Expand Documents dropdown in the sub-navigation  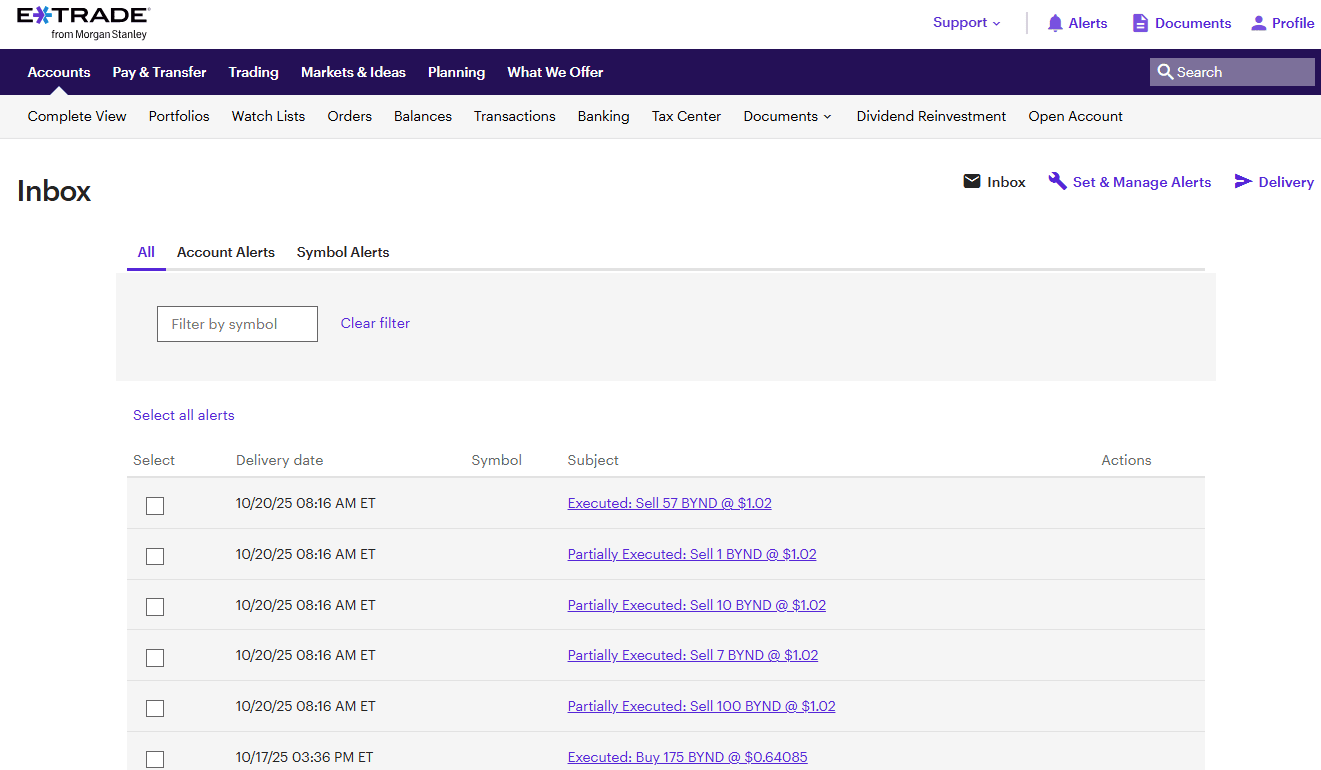pyautogui.click(x=787, y=116)
